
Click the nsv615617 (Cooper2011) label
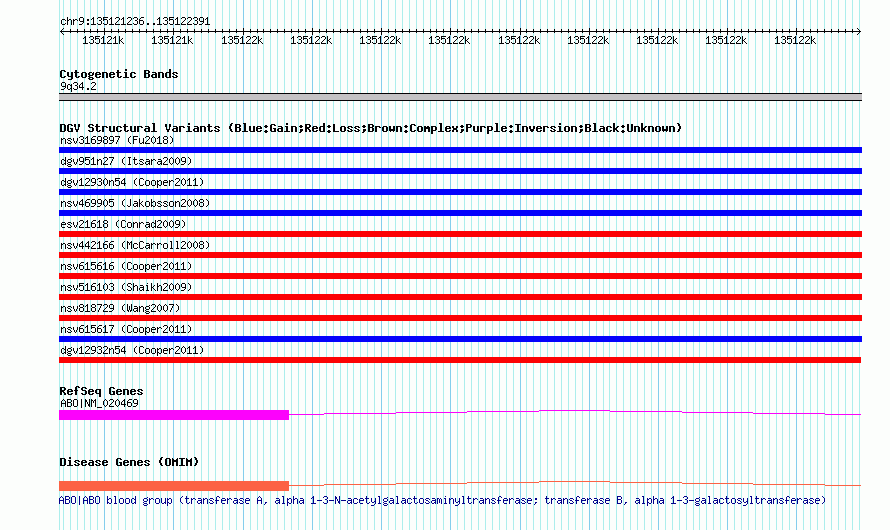[126, 329]
